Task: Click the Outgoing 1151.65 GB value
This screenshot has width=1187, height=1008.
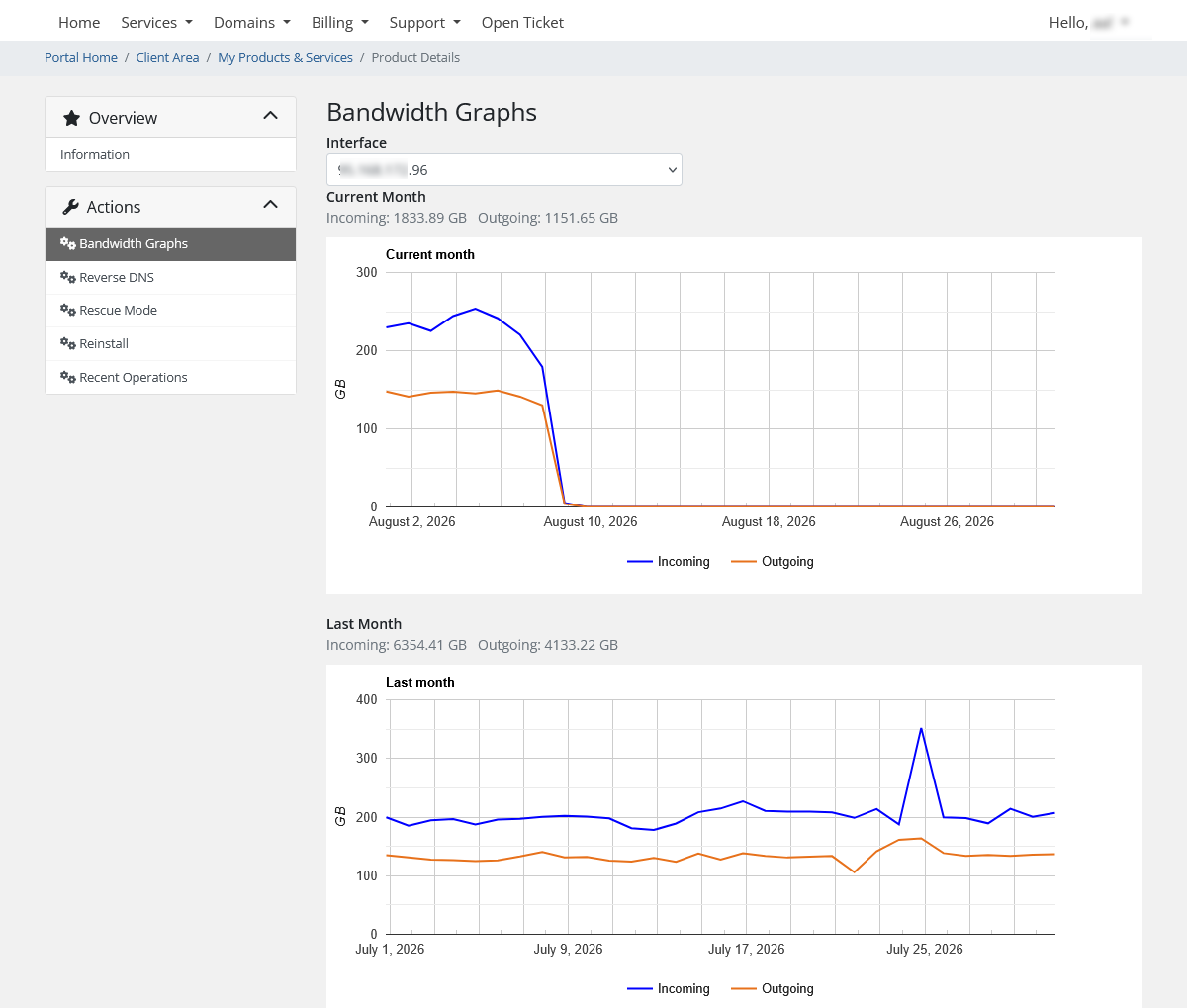Action: tap(548, 218)
